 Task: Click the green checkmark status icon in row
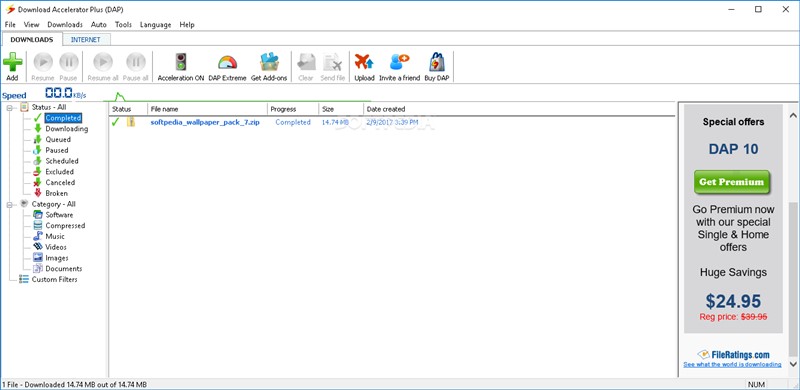pos(115,122)
